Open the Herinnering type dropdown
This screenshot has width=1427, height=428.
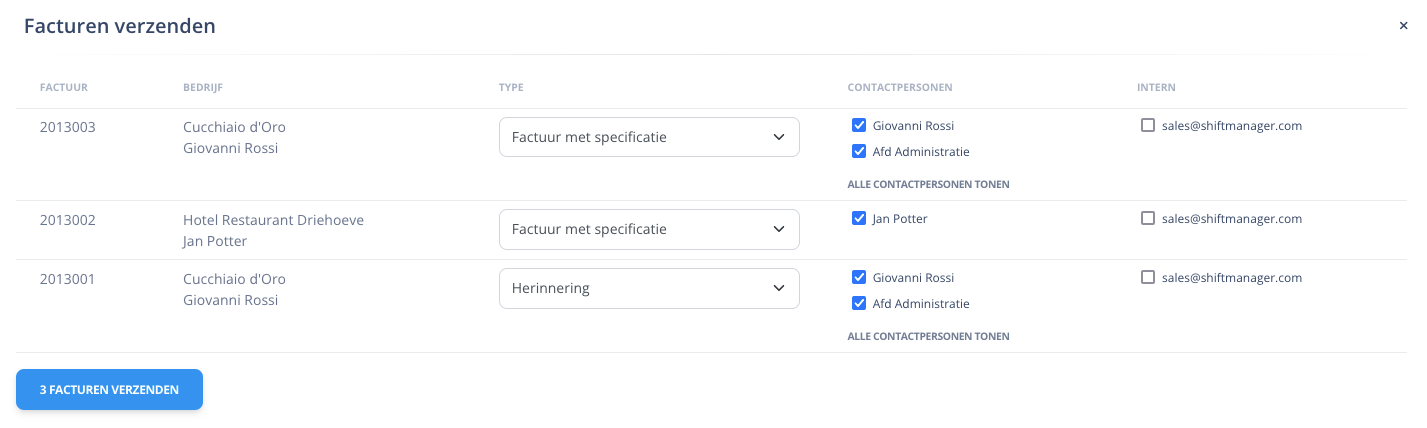click(x=649, y=289)
